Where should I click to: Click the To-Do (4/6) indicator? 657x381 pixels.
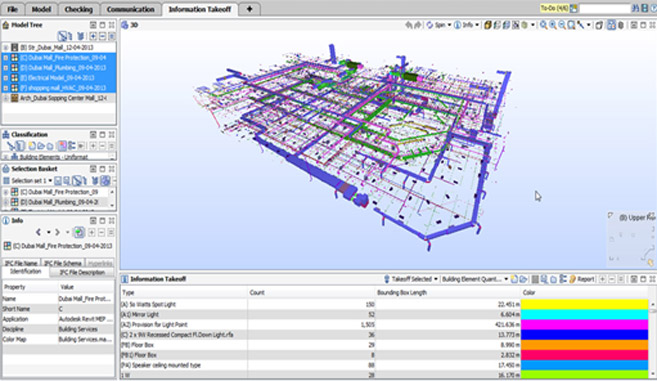click(x=554, y=8)
